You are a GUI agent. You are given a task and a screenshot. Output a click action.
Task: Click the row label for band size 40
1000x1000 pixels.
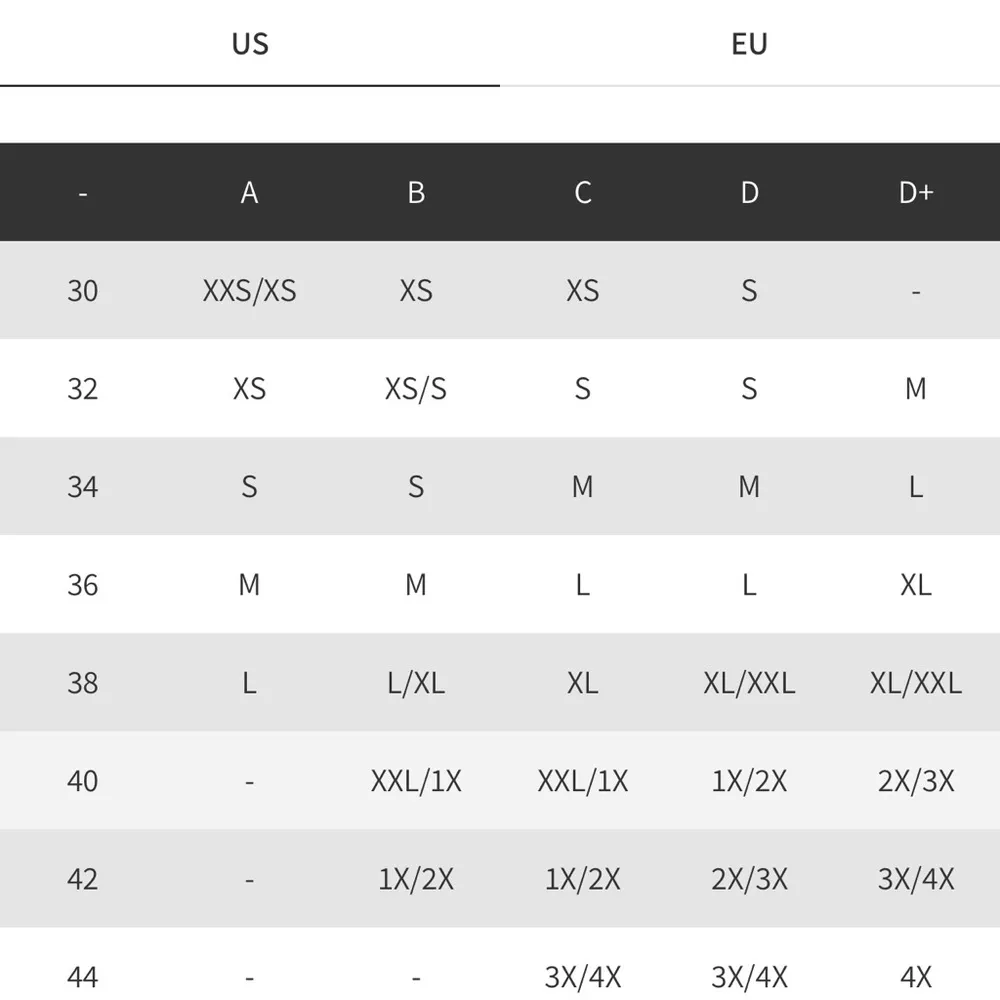pyautogui.click(x=83, y=780)
